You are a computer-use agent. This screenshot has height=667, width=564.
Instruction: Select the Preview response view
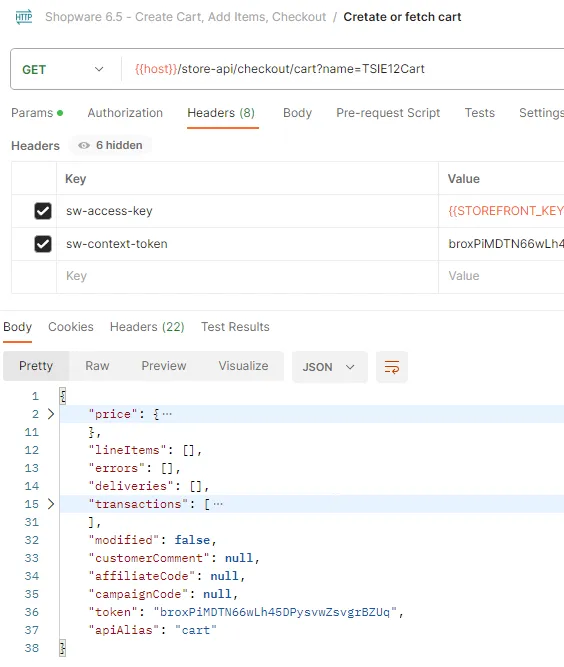click(x=164, y=366)
